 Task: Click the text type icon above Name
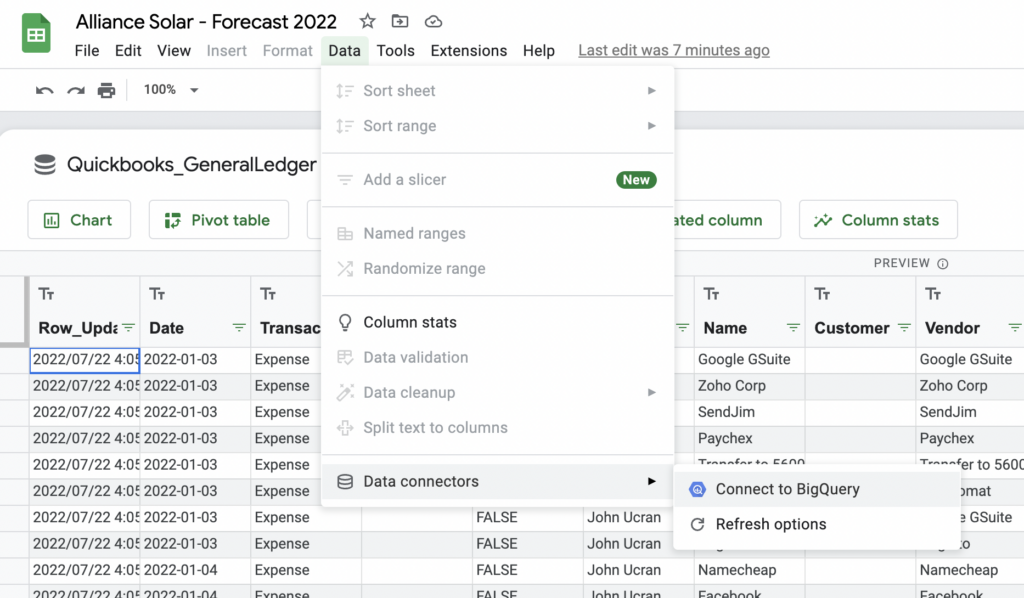coord(711,294)
